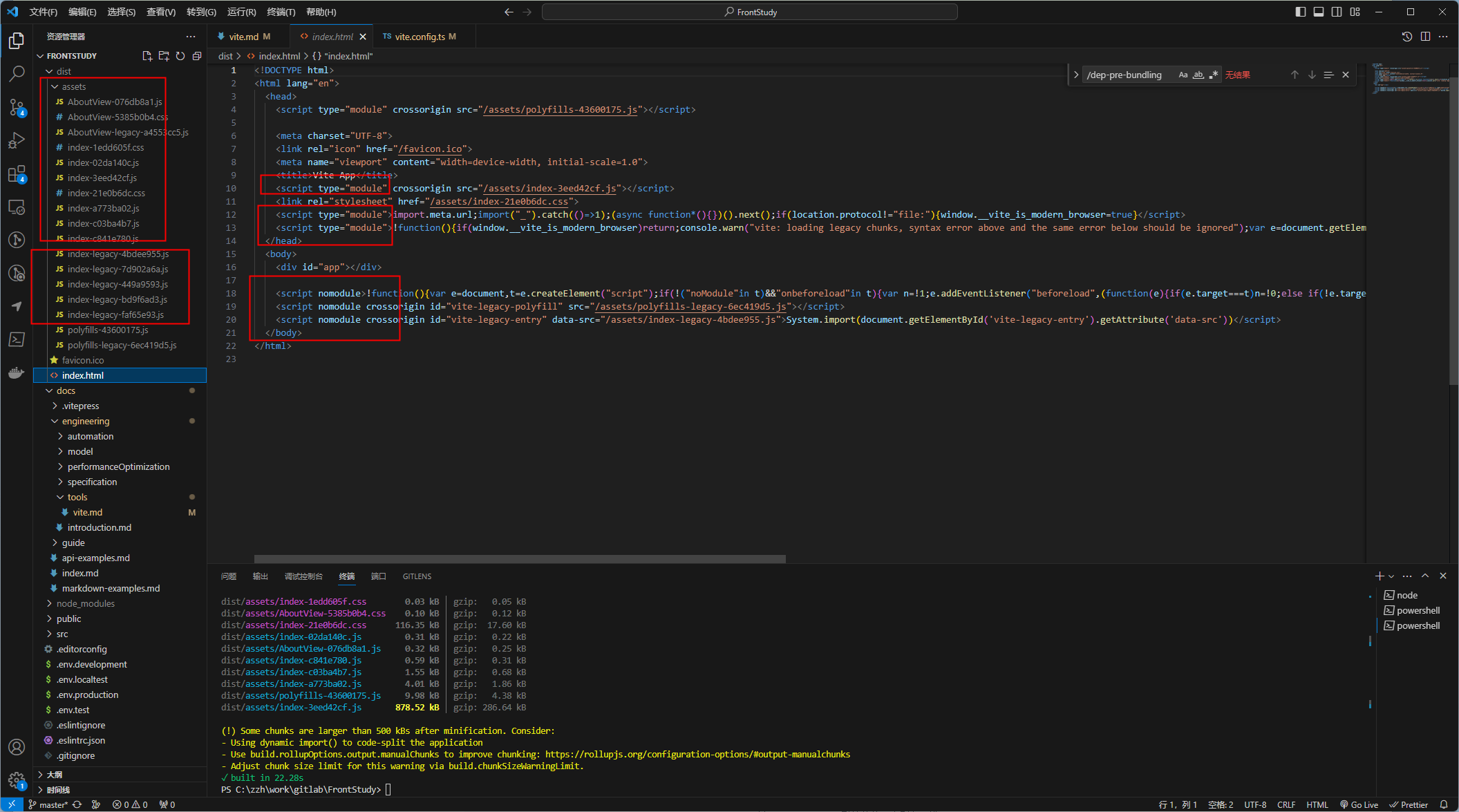Open Source Control view in activity bar
1459x812 pixels.
17,106
